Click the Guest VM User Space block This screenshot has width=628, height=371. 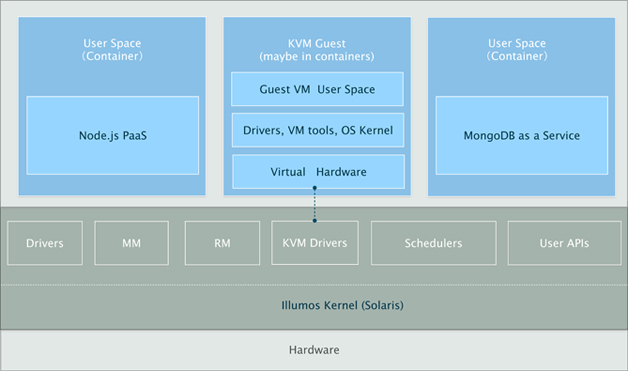317,89
